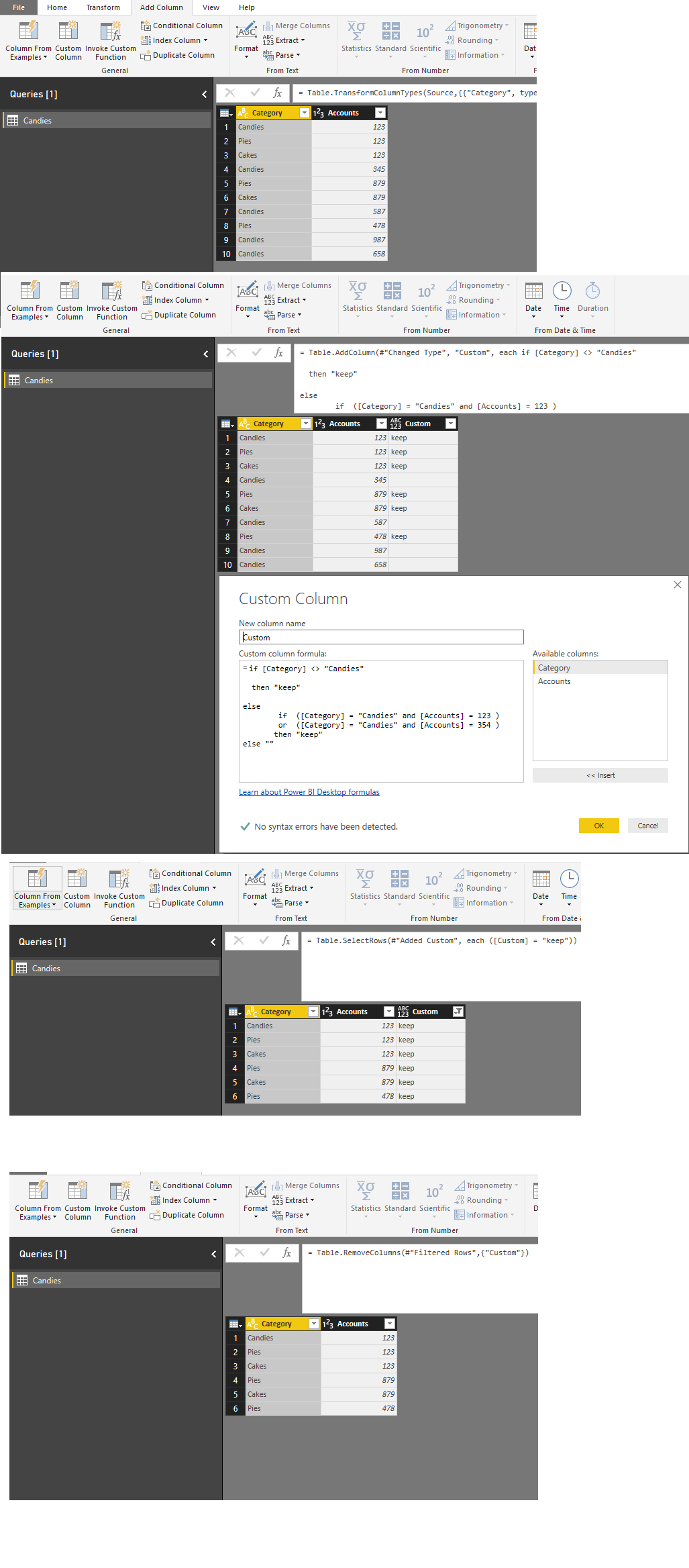Viewport: 689px width, 1568px height.
Task: Click Merge Columns in Table.RemoveColumns ribbon
Action: pyautogui.click(x=305, y=1185)
